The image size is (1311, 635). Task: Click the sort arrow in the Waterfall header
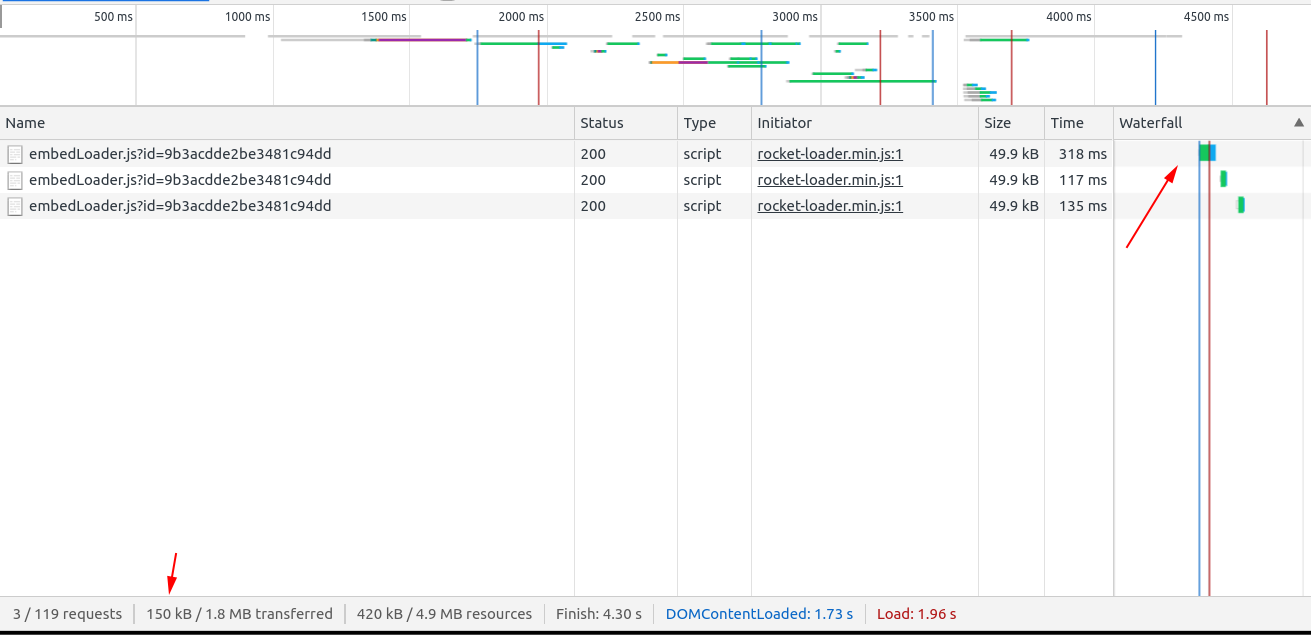coord(1298,123)
